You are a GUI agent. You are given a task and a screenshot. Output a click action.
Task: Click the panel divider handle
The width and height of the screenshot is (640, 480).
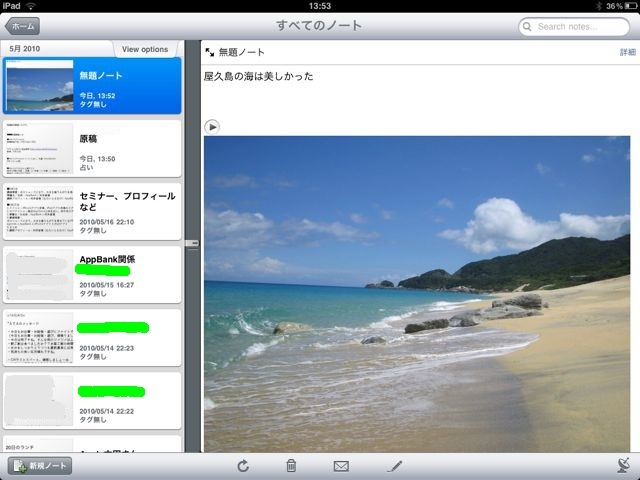(192, 243)
